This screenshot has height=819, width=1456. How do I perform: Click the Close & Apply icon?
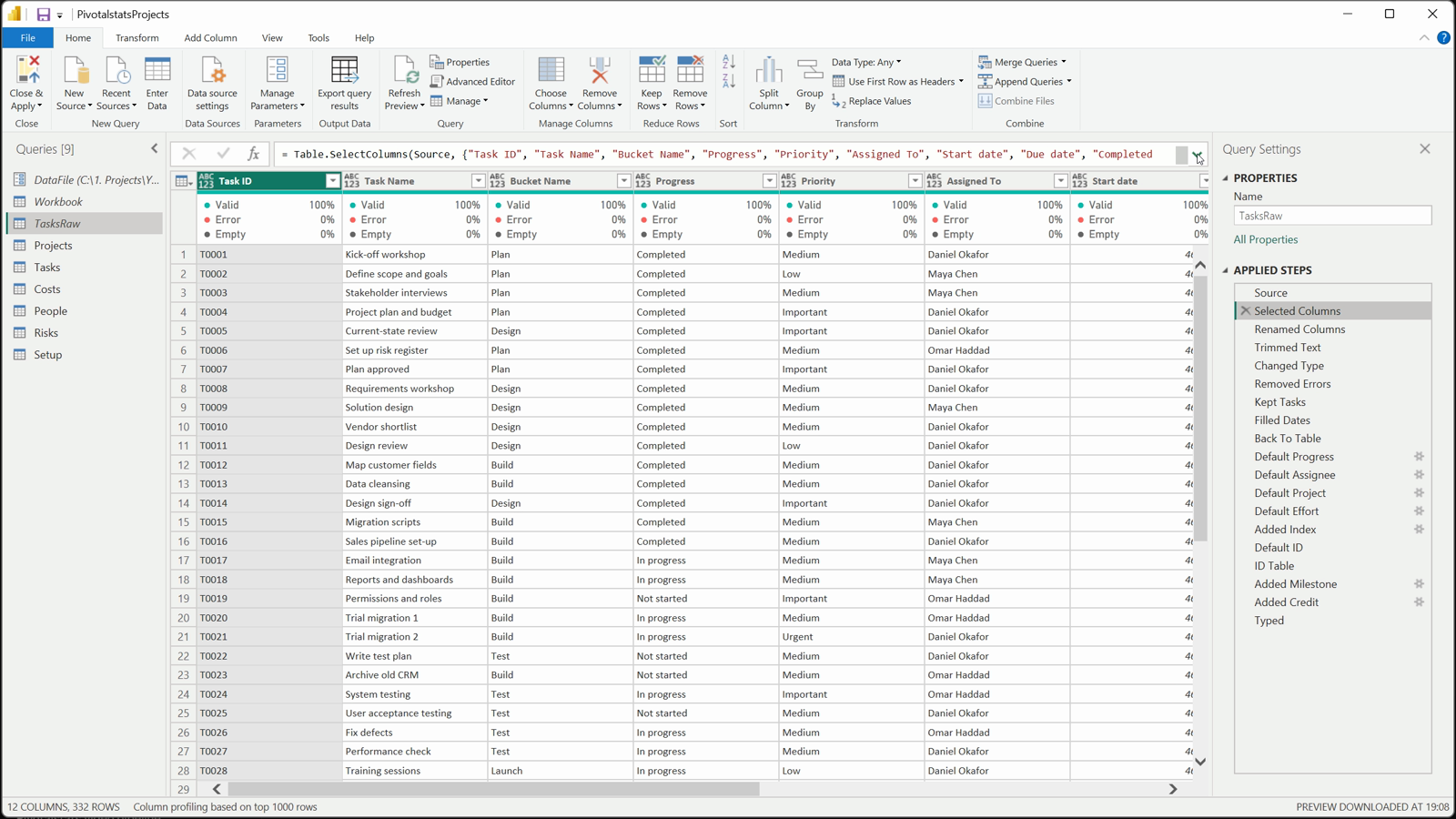[27, 70]
